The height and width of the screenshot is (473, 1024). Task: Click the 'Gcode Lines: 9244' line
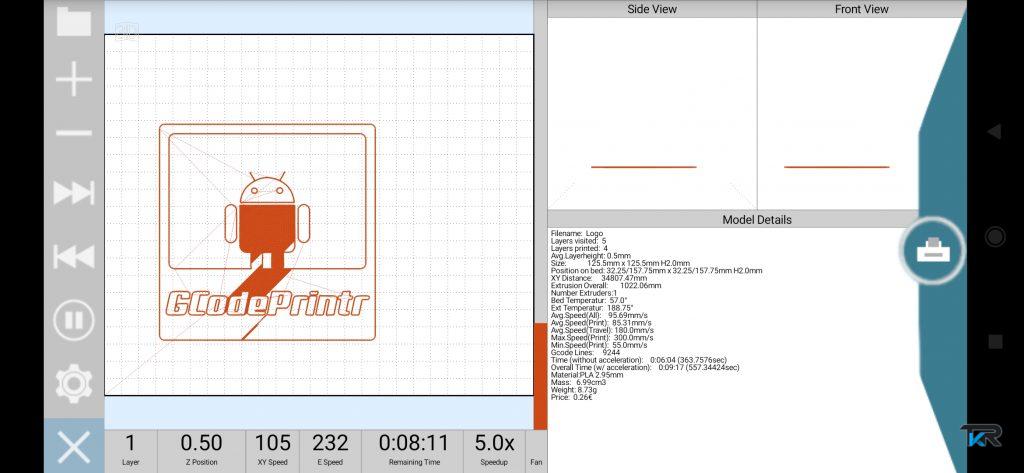pyautogui.click(x=585, y=353)
